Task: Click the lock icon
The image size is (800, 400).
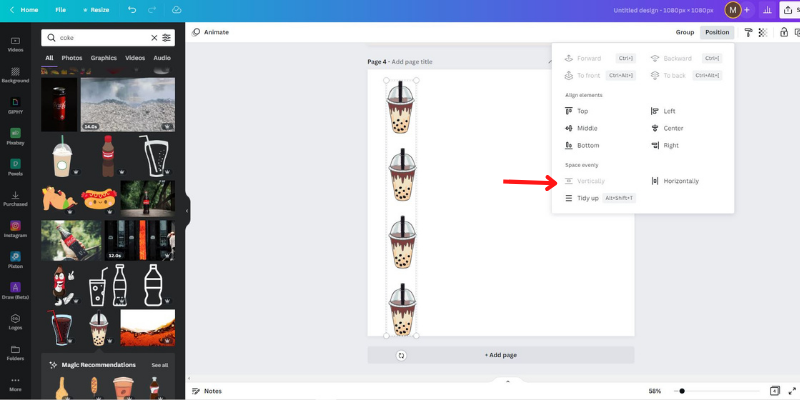Action: click(784, 32)
